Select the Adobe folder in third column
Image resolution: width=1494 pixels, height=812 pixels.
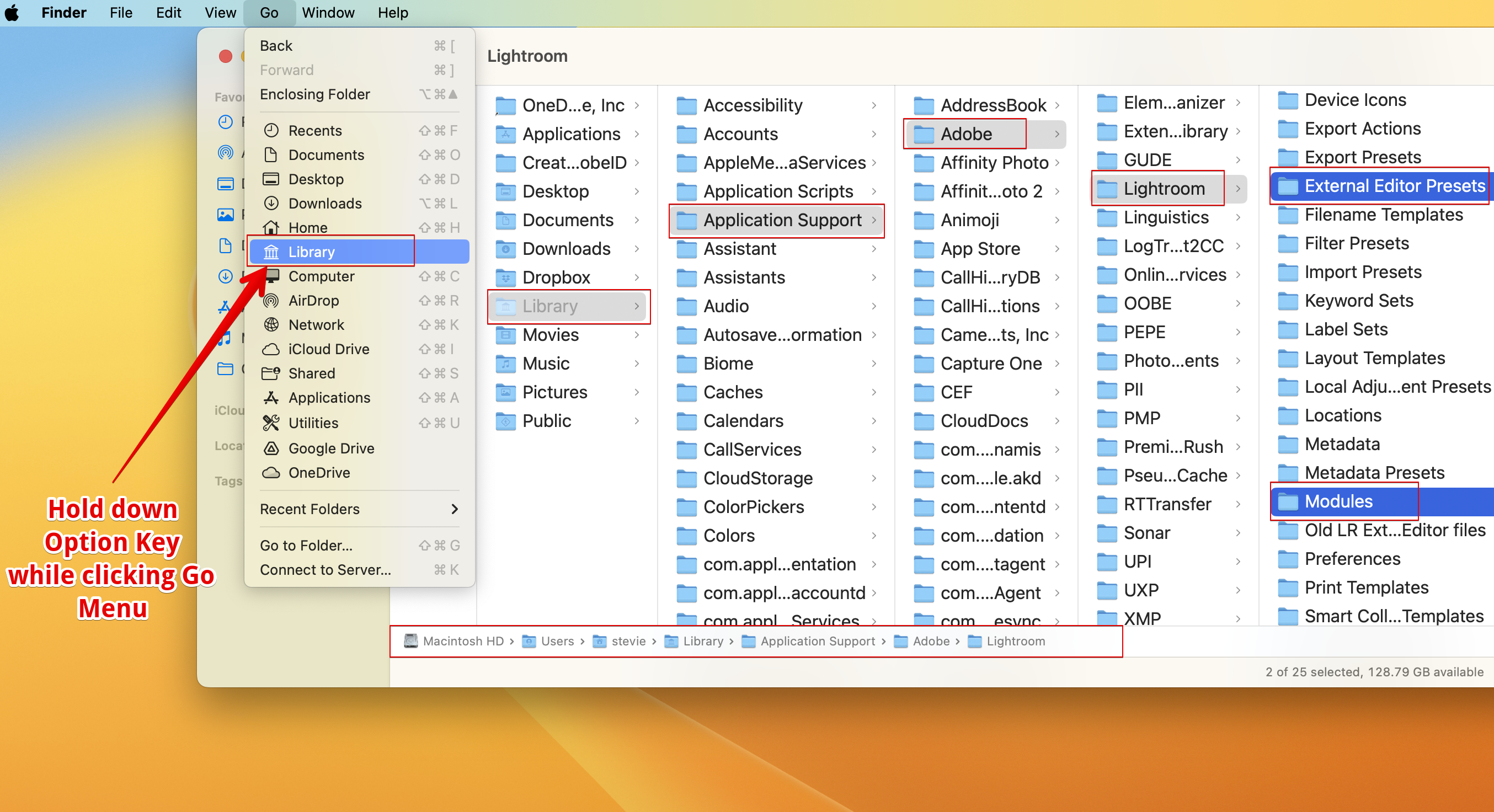(x=986, y=134)
